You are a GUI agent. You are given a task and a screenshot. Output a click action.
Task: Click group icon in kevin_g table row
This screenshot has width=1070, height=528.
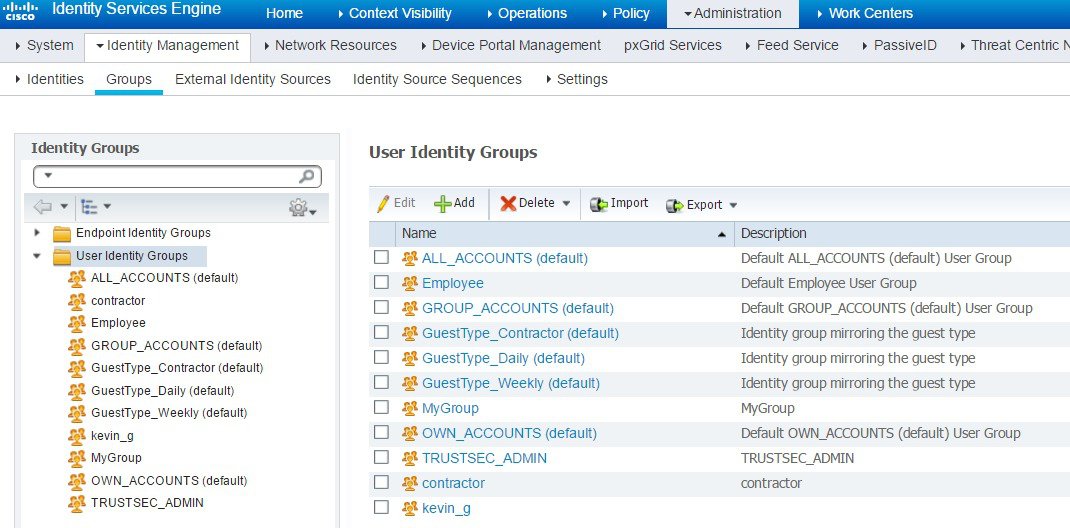click(x=409, y=508)
